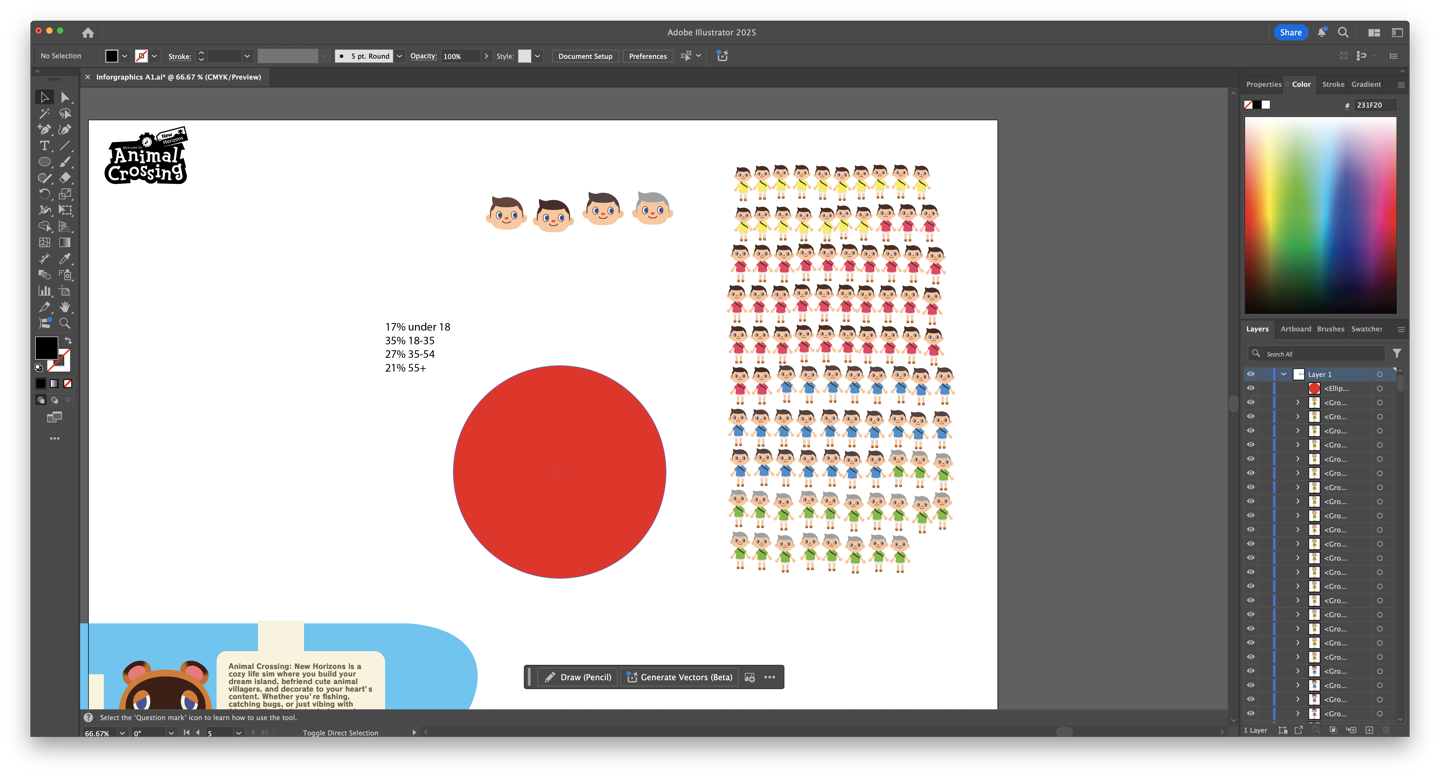Viewport: 1440px width, 777px height.
Task: Select the Selection tool (black arrow)
Action: (x=45, y=97)
